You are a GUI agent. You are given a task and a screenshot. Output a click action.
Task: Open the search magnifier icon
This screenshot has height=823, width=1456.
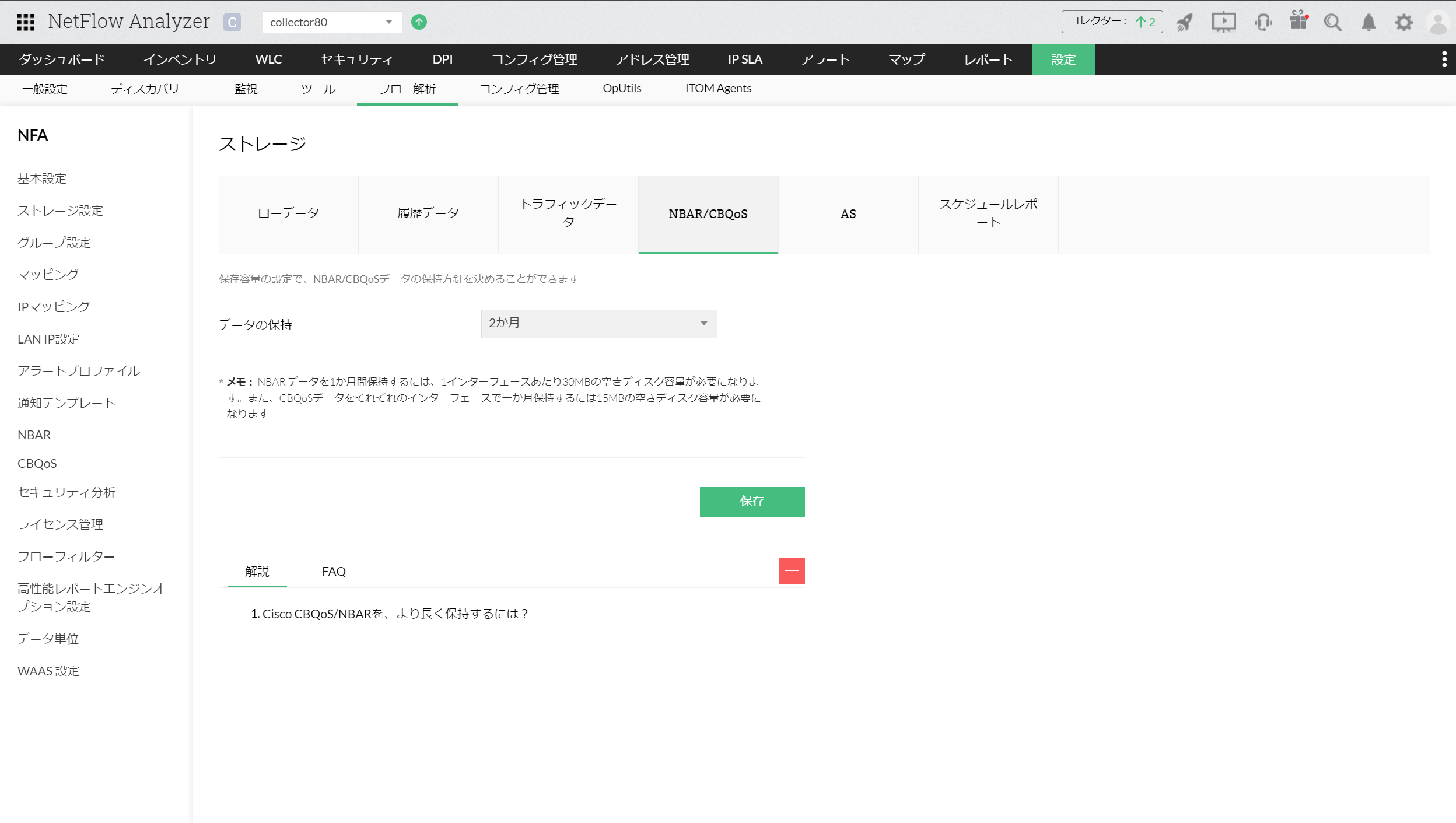coord(1333,22)
